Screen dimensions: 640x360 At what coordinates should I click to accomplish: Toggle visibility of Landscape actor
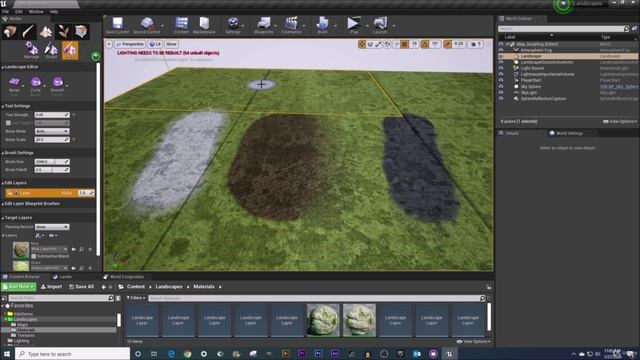501,56
